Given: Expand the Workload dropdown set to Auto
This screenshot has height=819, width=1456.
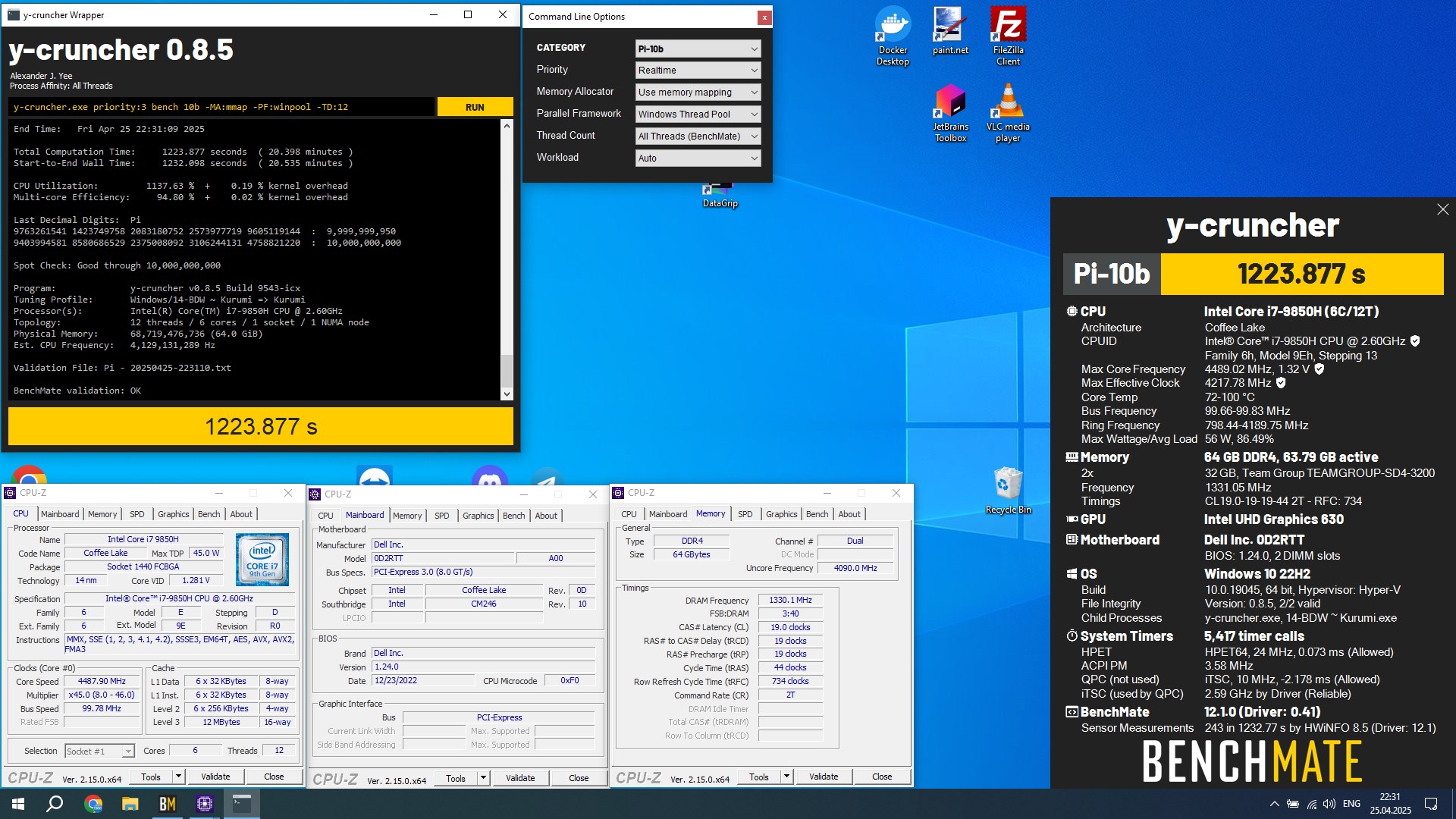Looking at the screenshot, I should [x=698, y=158].
